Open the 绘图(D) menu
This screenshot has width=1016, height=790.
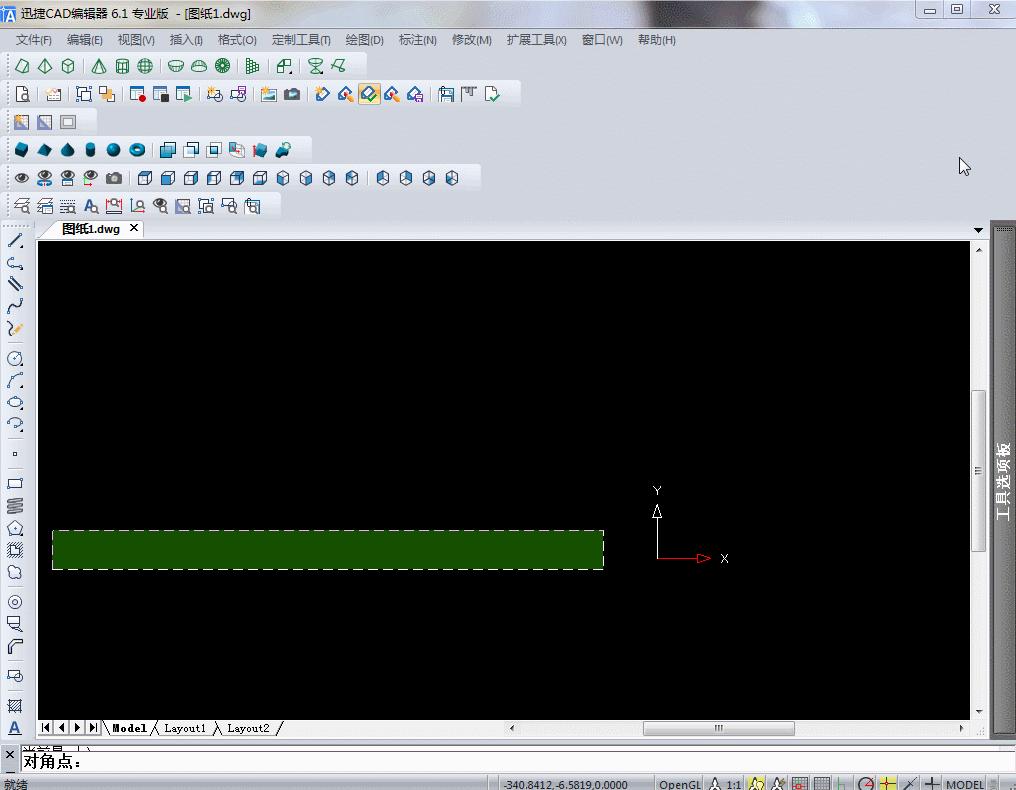pos(364,40)
